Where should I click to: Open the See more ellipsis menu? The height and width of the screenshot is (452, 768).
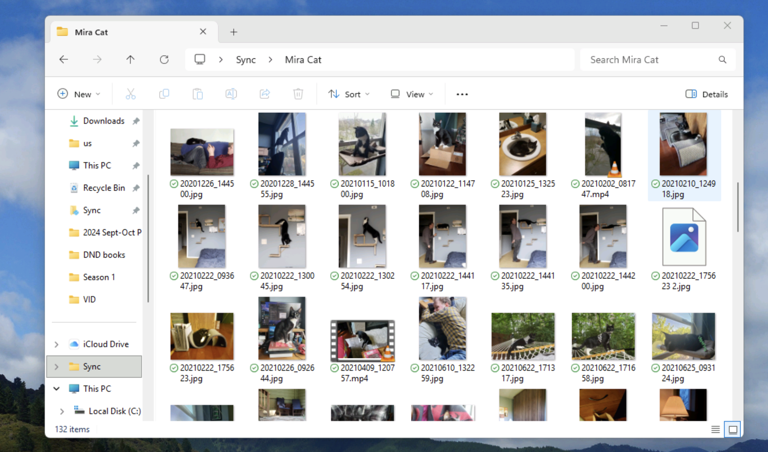coord(462,94)
